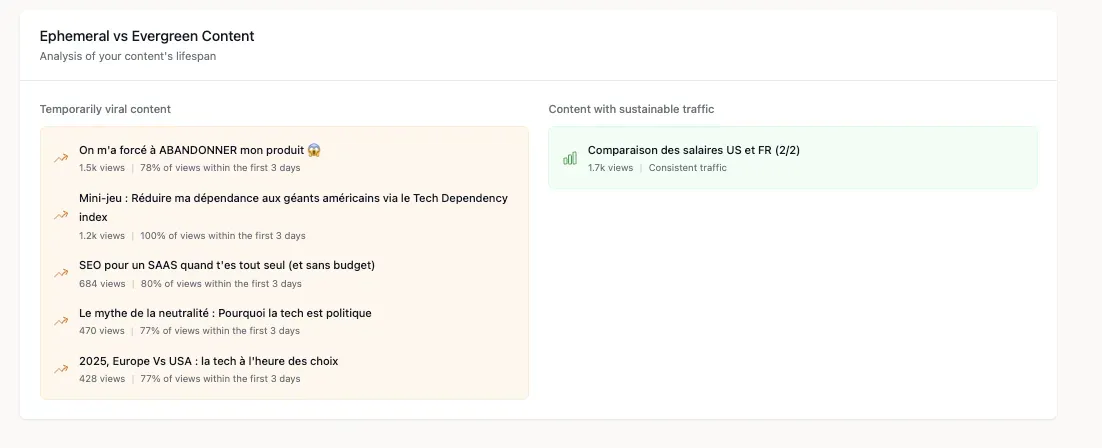Select "Content with sustainable traffic" section label

tap(631, 109)
